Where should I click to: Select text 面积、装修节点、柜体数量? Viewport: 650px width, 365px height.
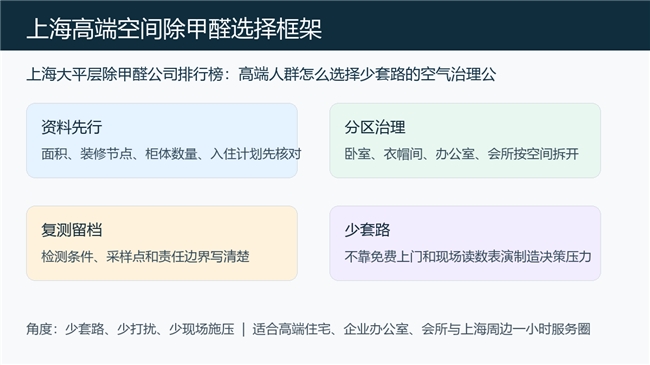click(119, 154)
